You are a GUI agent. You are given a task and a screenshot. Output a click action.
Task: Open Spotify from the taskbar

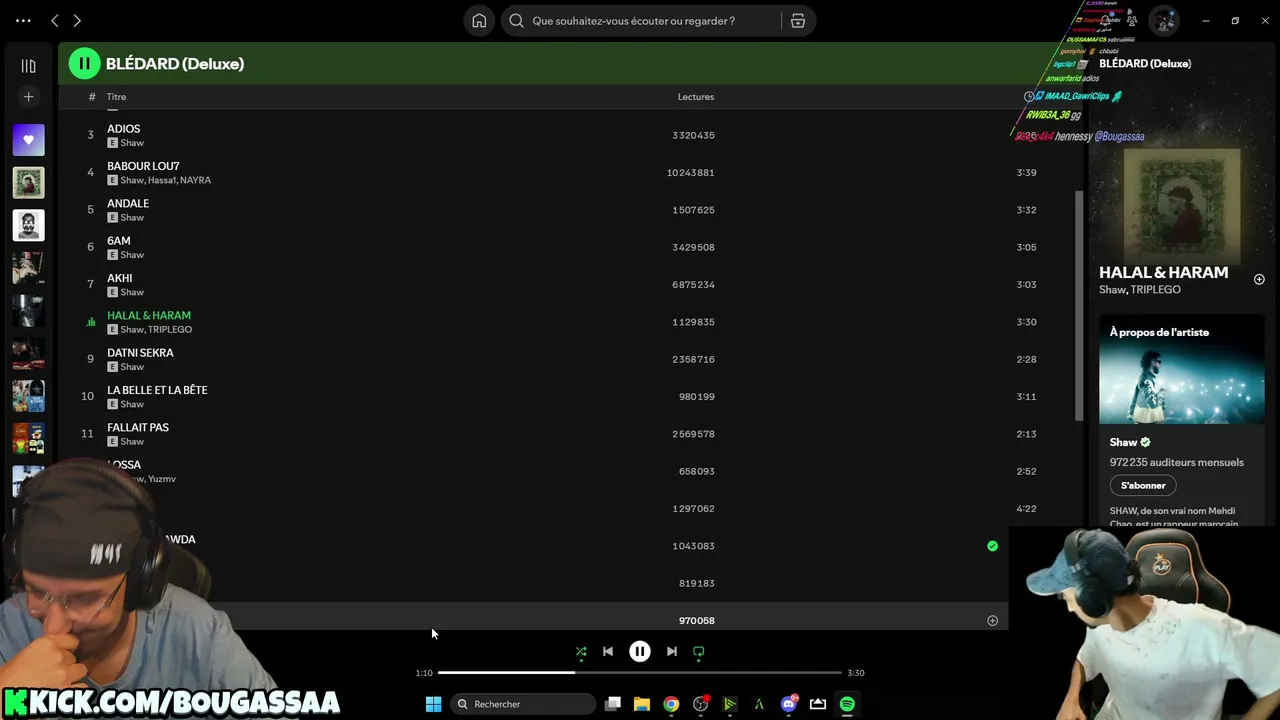click(x=847, y=704)
